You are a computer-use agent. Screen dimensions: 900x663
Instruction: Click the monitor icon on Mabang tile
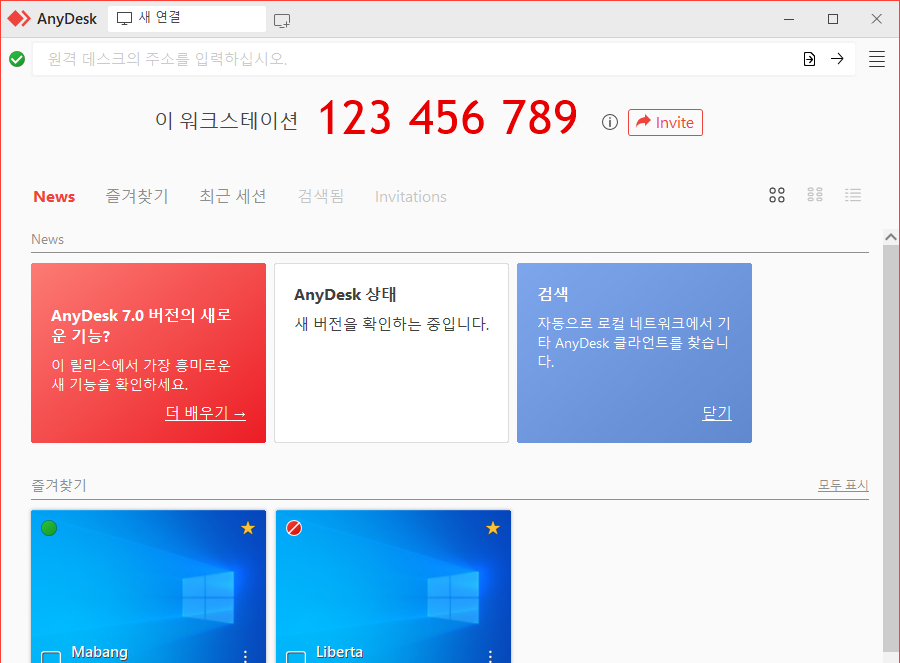coord(51,657)
